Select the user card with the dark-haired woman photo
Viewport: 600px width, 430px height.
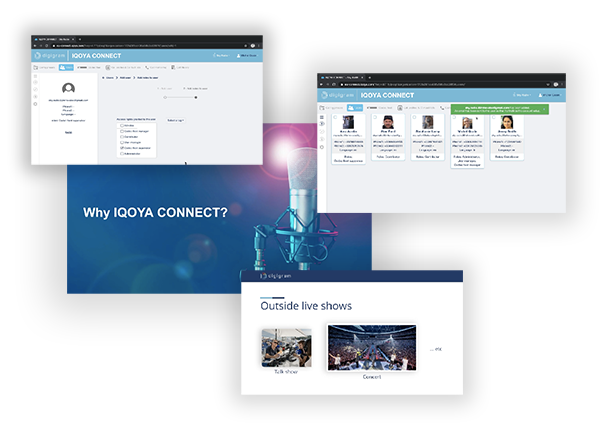[507, 137]
